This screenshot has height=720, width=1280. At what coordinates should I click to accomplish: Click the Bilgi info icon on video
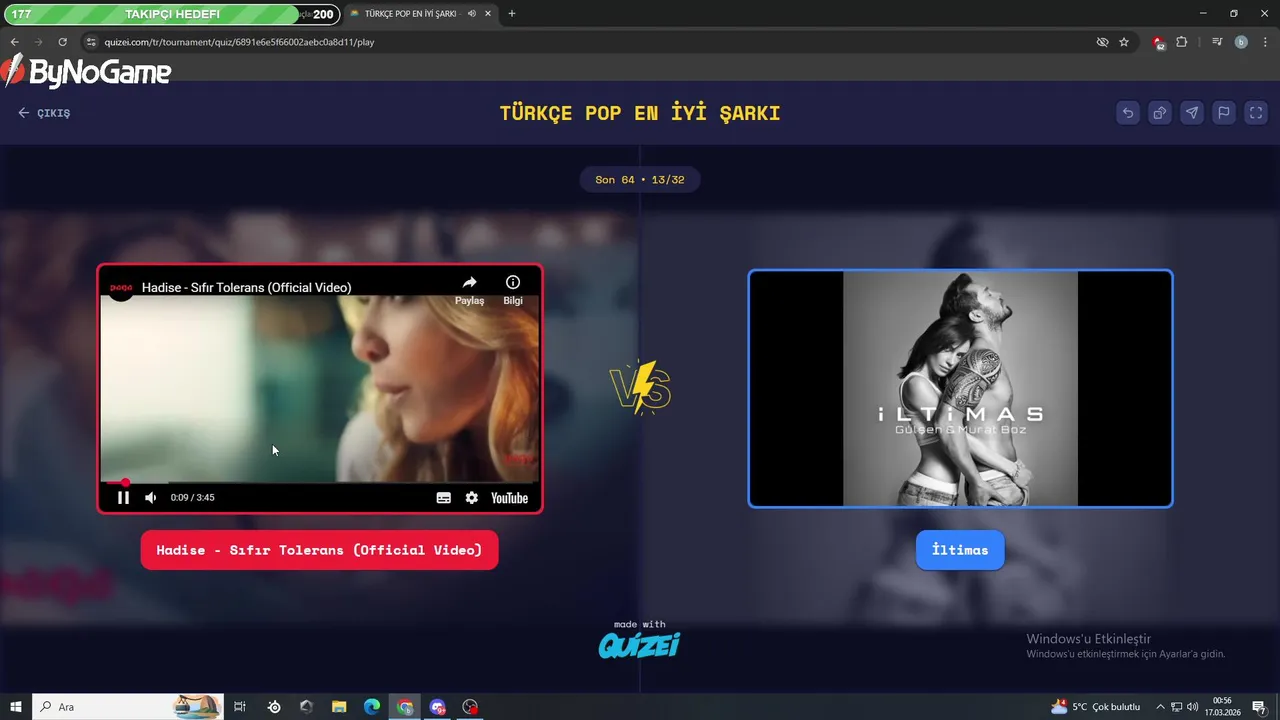point(513,289)
